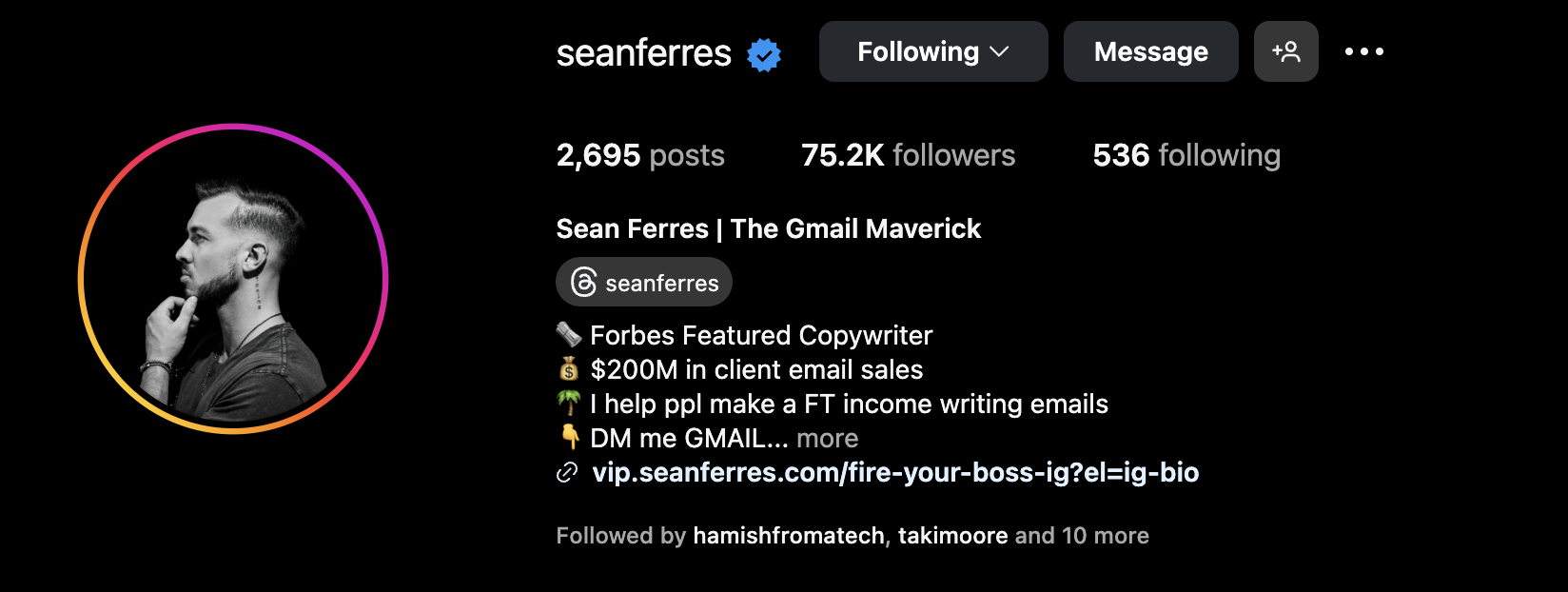Screen dimensions: 1568x592
Task: Click the newspaper emoji before Forbes line
Action: tap(569, 335)
